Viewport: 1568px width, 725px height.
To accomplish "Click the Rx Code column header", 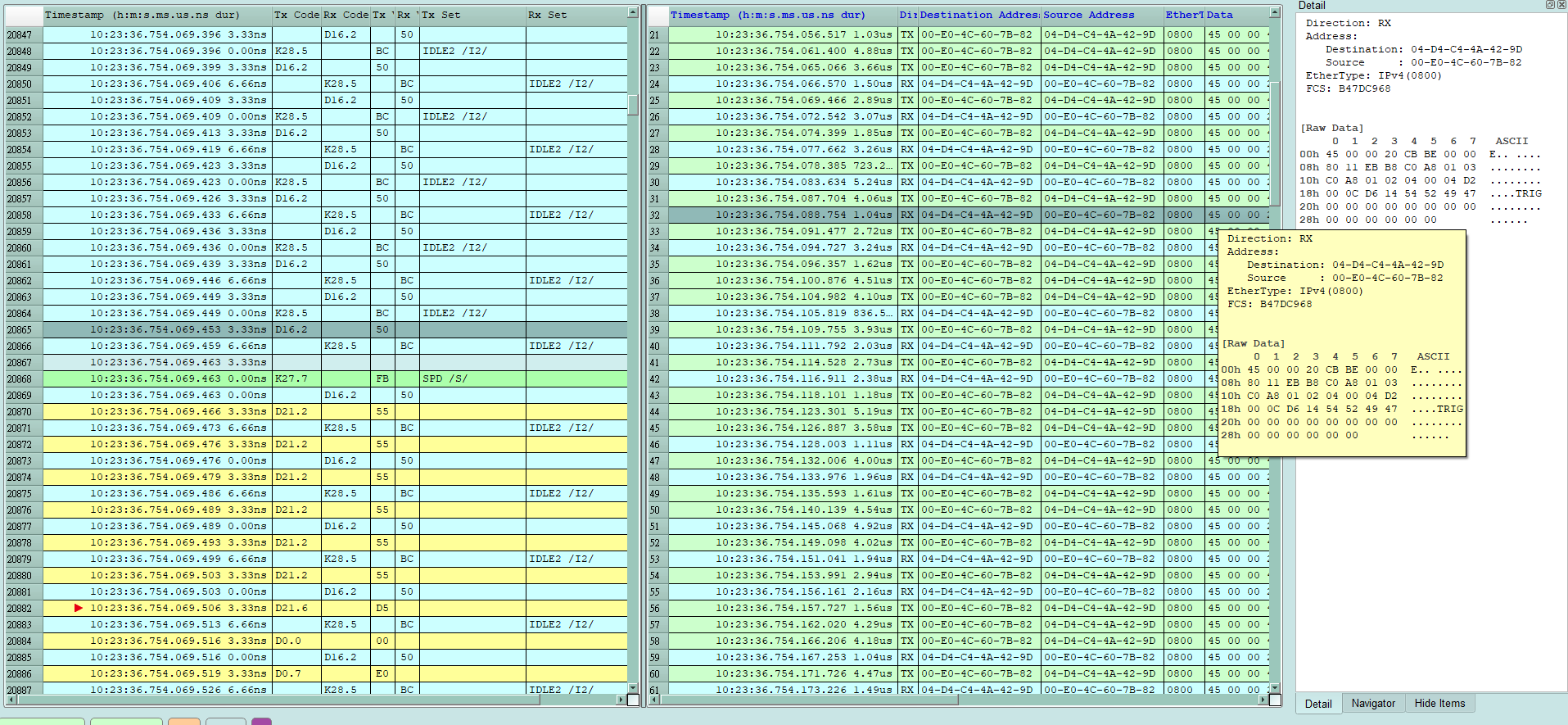I will tap(346, 15).
